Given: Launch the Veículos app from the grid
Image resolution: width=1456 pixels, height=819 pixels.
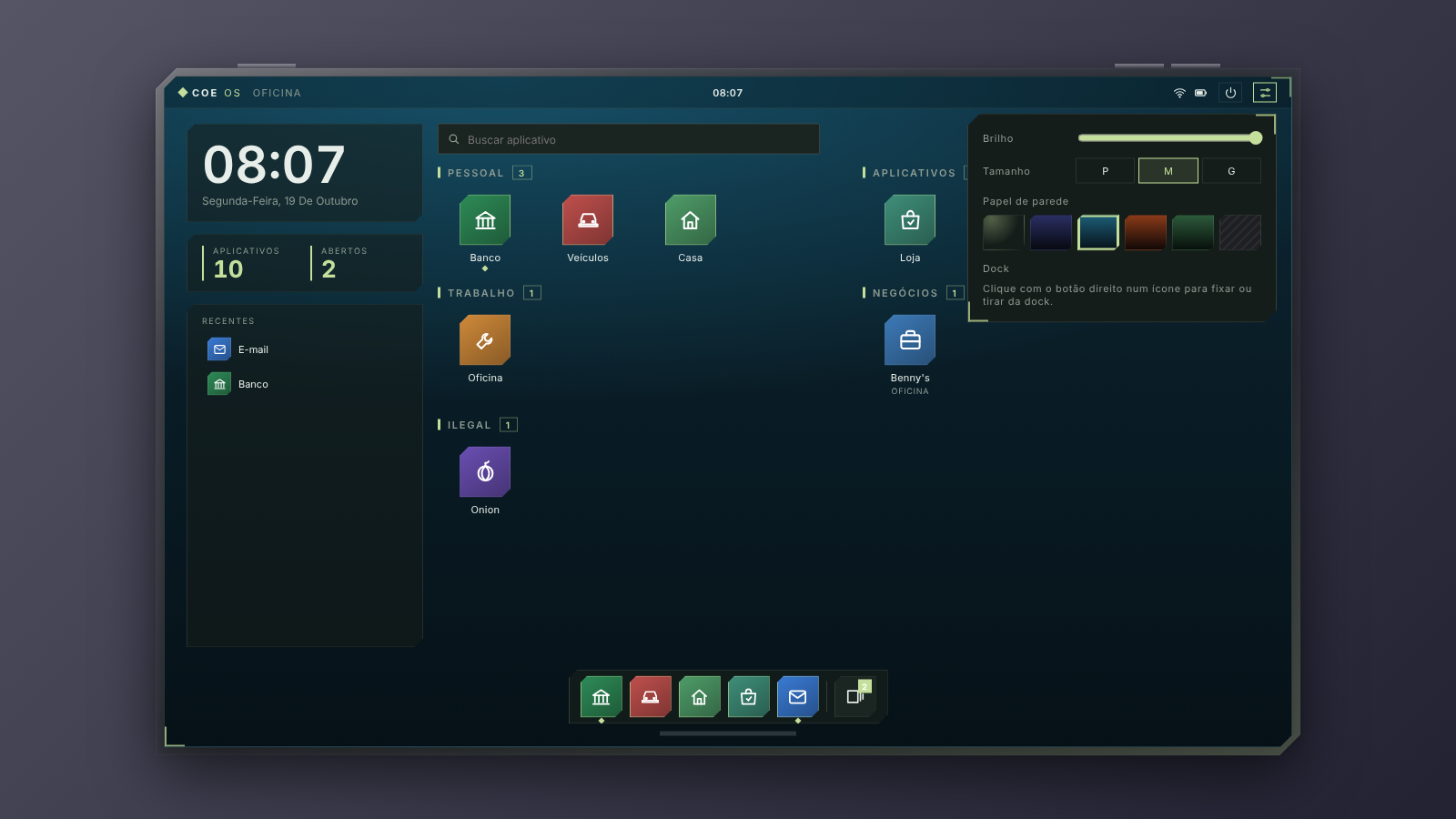Looking at the screenshot, I should pyautogui.click(x=588, y=220).
